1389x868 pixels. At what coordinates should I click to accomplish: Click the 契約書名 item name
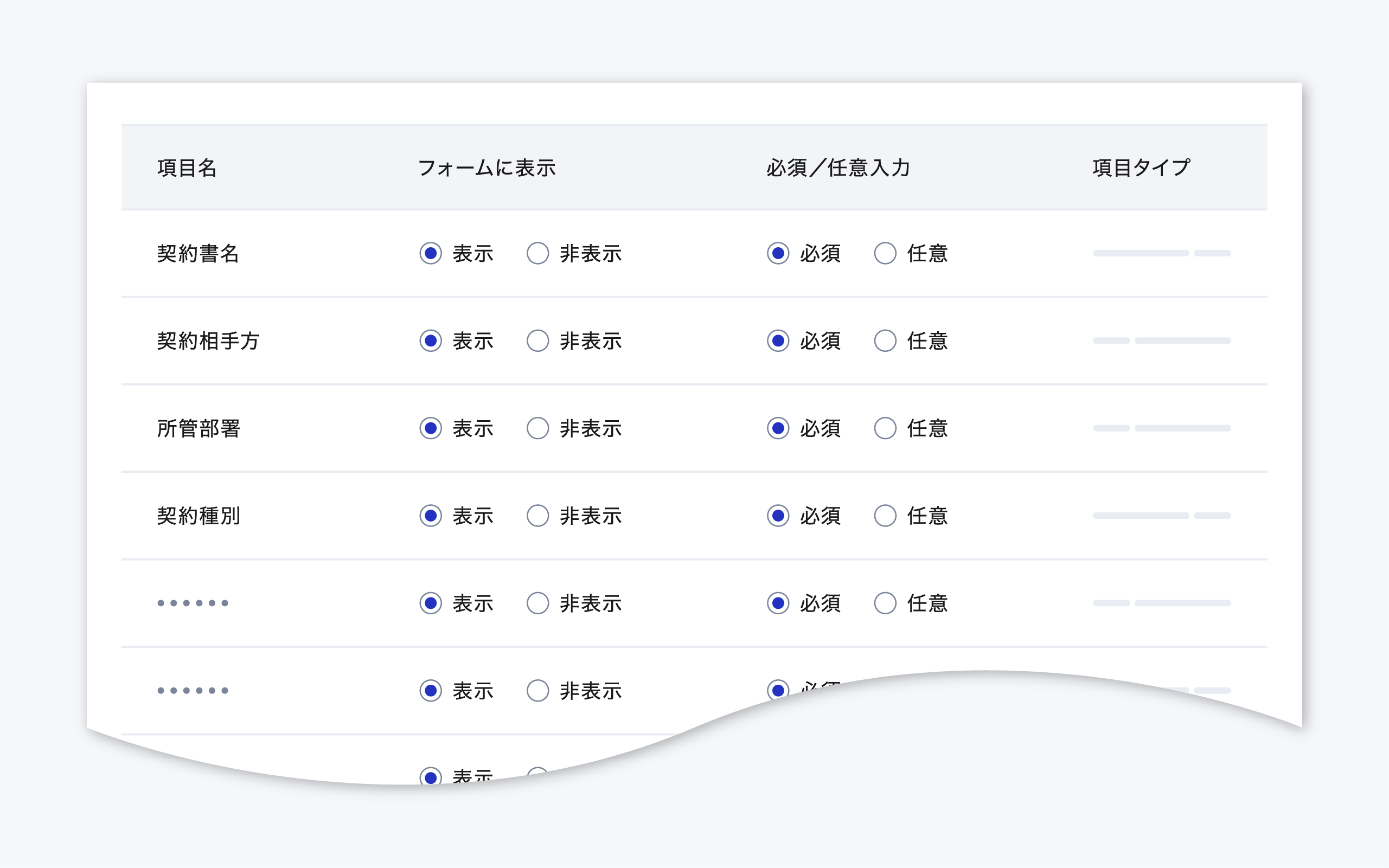197,253
